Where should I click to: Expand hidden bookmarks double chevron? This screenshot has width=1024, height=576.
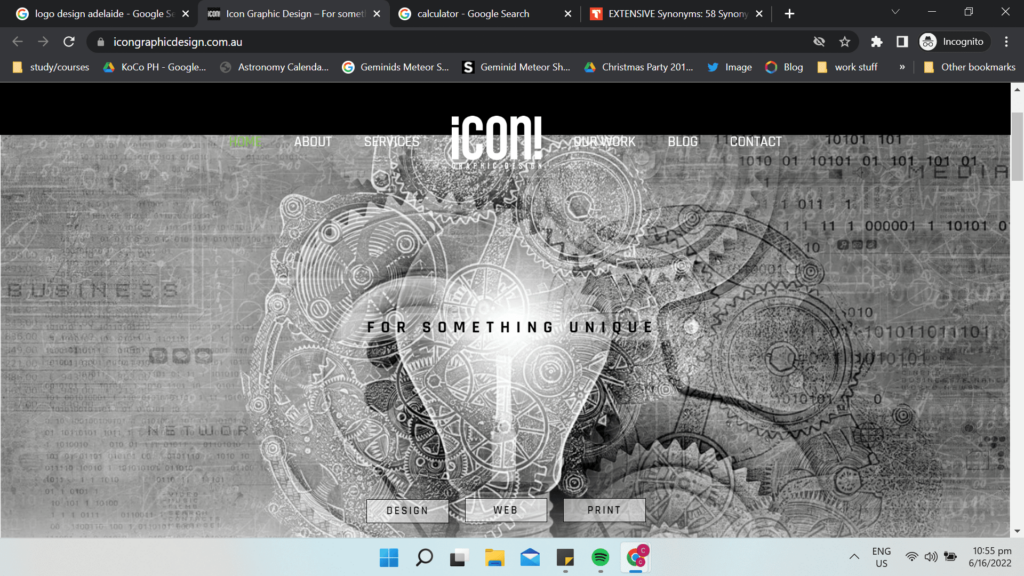tap(902, 67)
